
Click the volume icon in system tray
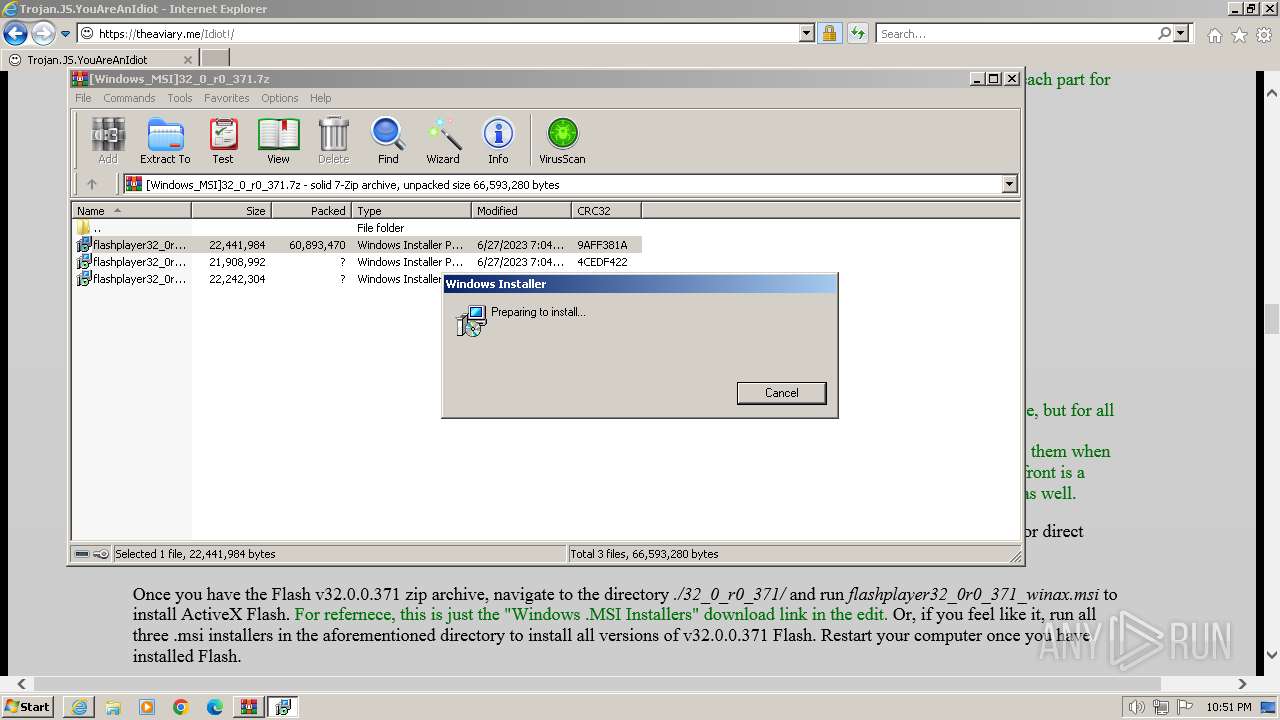tap(1137, 708)
